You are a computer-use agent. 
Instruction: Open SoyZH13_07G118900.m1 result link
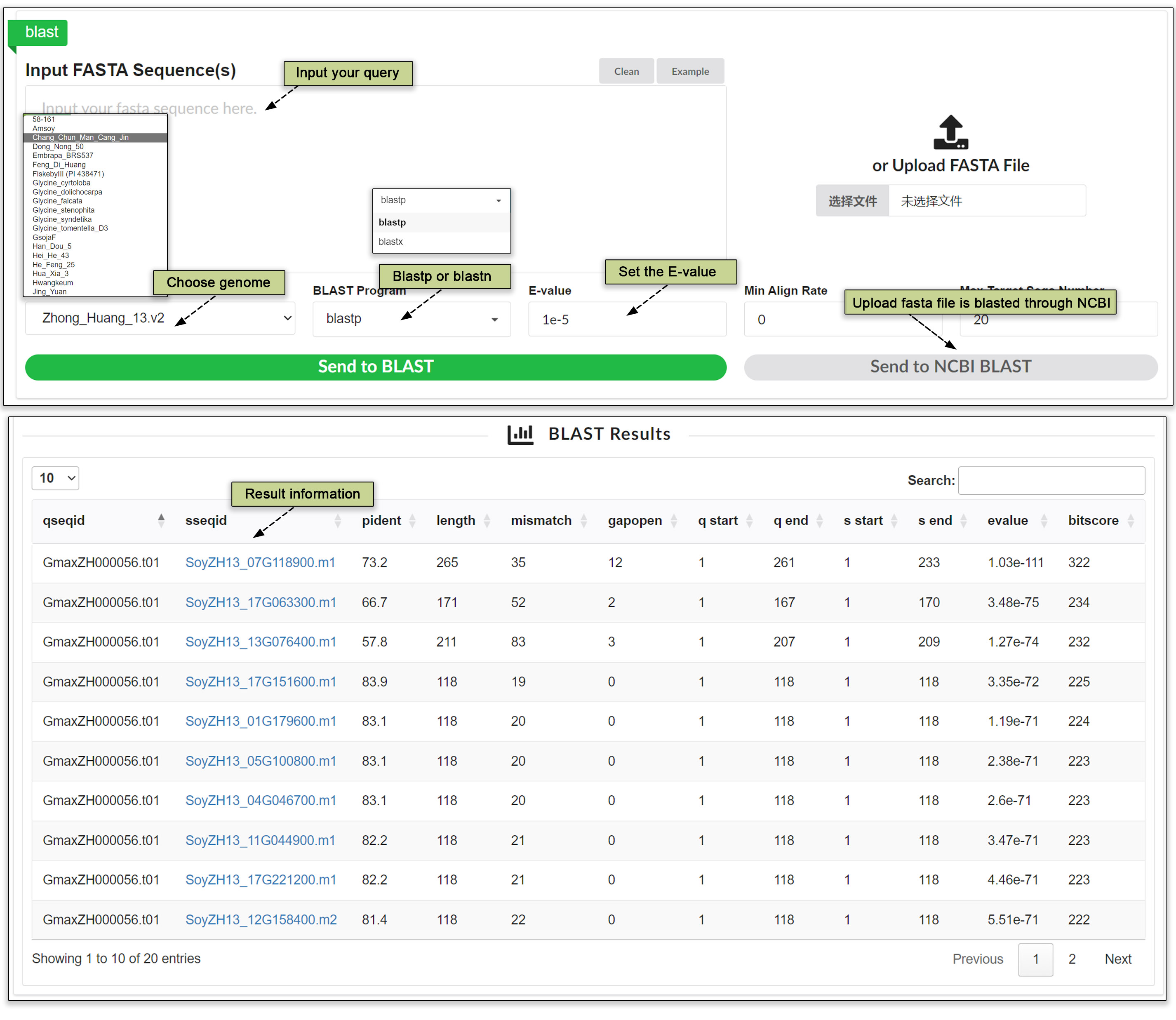[259, 562]
